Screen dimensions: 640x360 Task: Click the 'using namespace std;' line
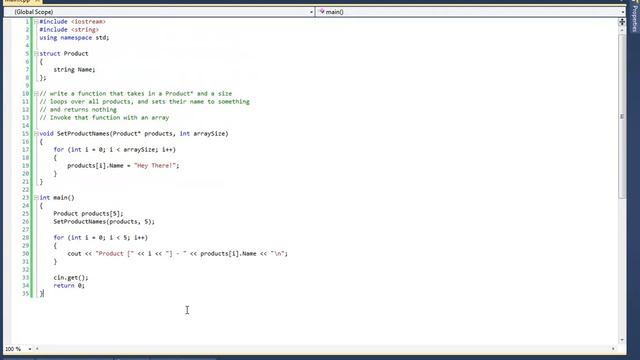click(74, 38)
